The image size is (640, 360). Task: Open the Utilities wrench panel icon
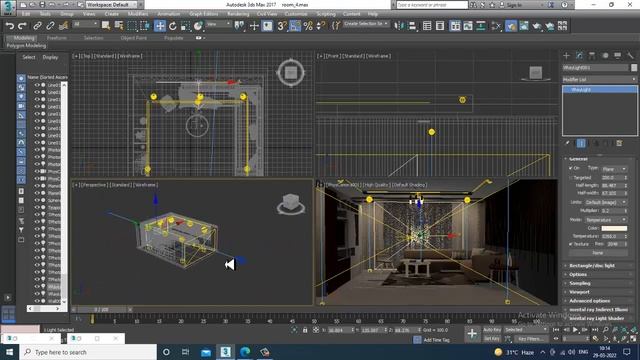(x=630, y=56)
